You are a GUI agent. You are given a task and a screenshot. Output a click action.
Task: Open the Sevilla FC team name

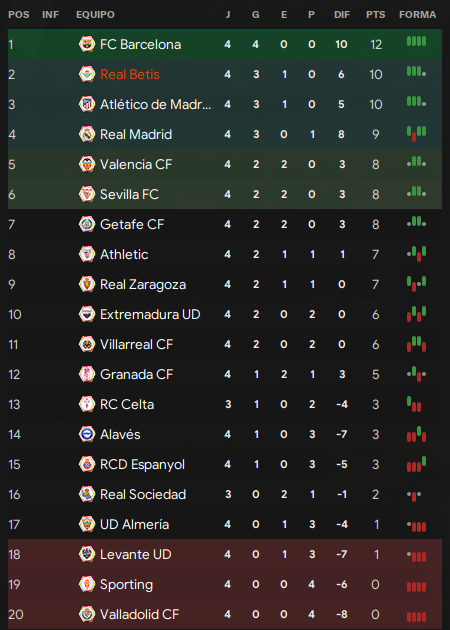(x=129, y=194)
